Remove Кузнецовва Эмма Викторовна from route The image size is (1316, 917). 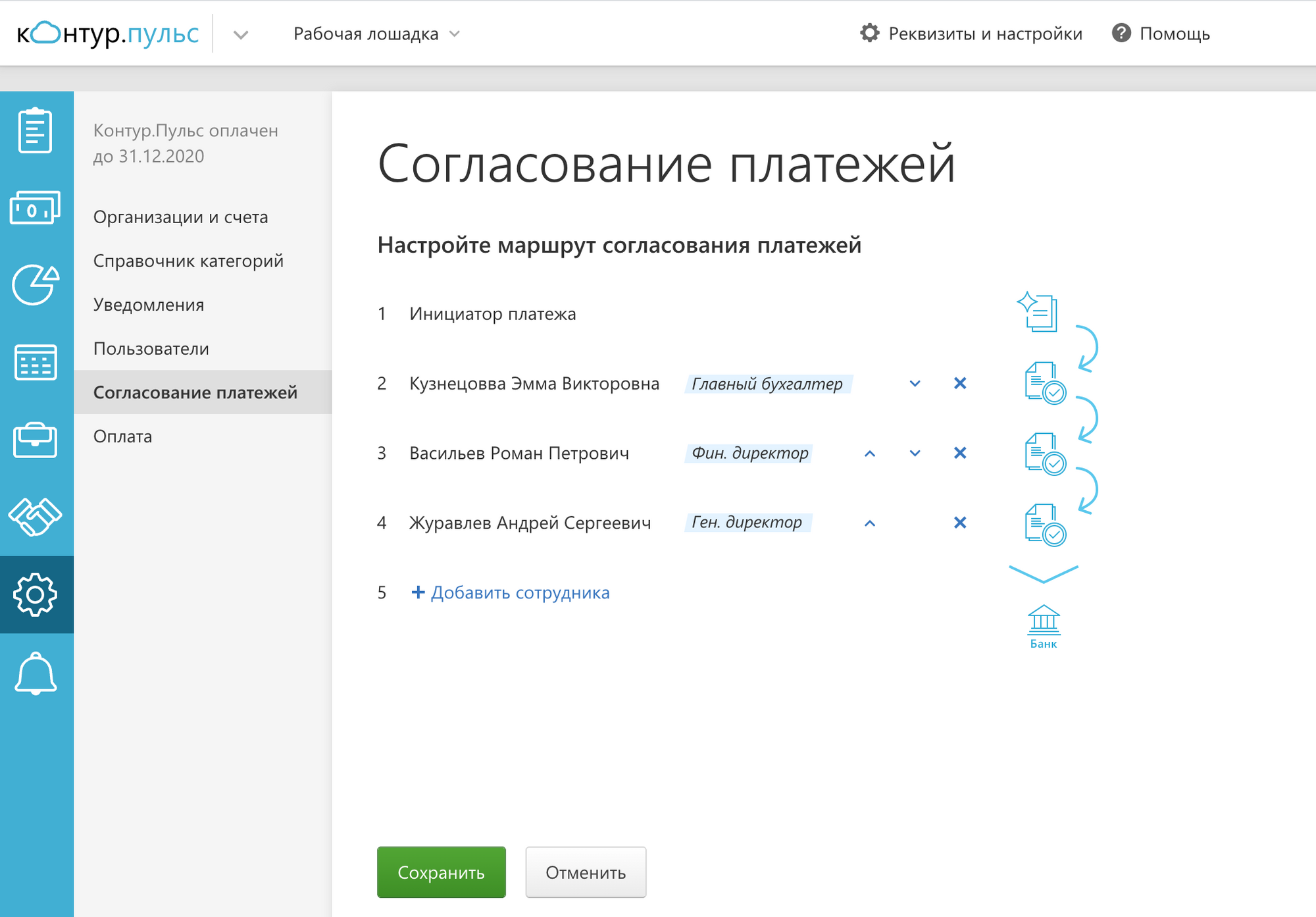pyautogui.click(x=960, y=383)
